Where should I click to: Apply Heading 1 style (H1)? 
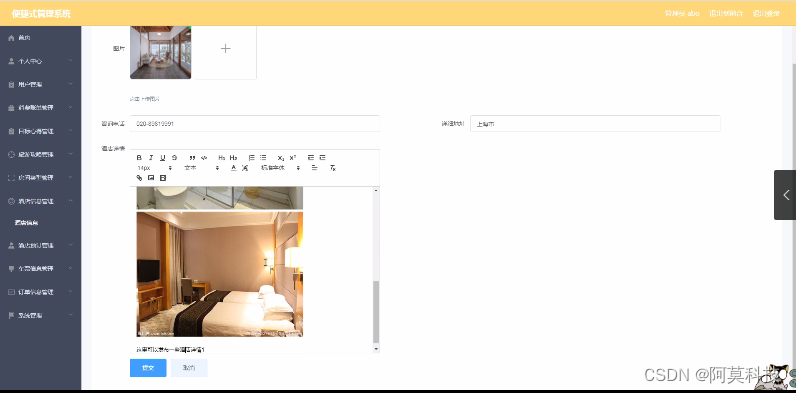pyautogui.click(x=222, y=157)
